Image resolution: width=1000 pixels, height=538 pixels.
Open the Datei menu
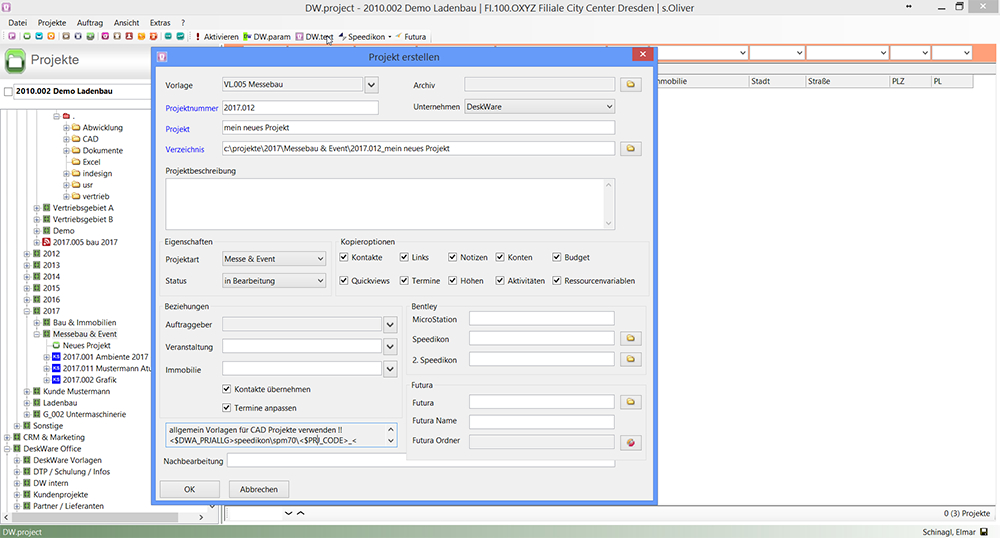coord(17,22)
